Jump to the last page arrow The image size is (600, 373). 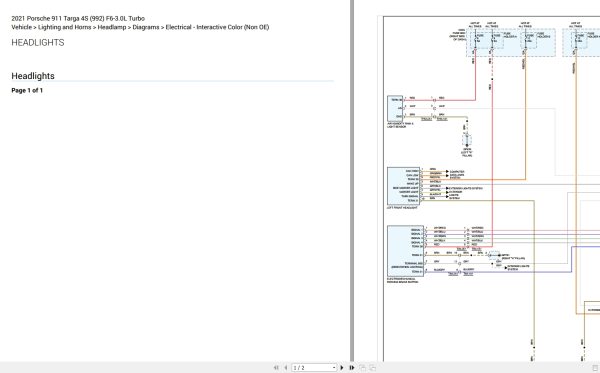pos(352,368)
